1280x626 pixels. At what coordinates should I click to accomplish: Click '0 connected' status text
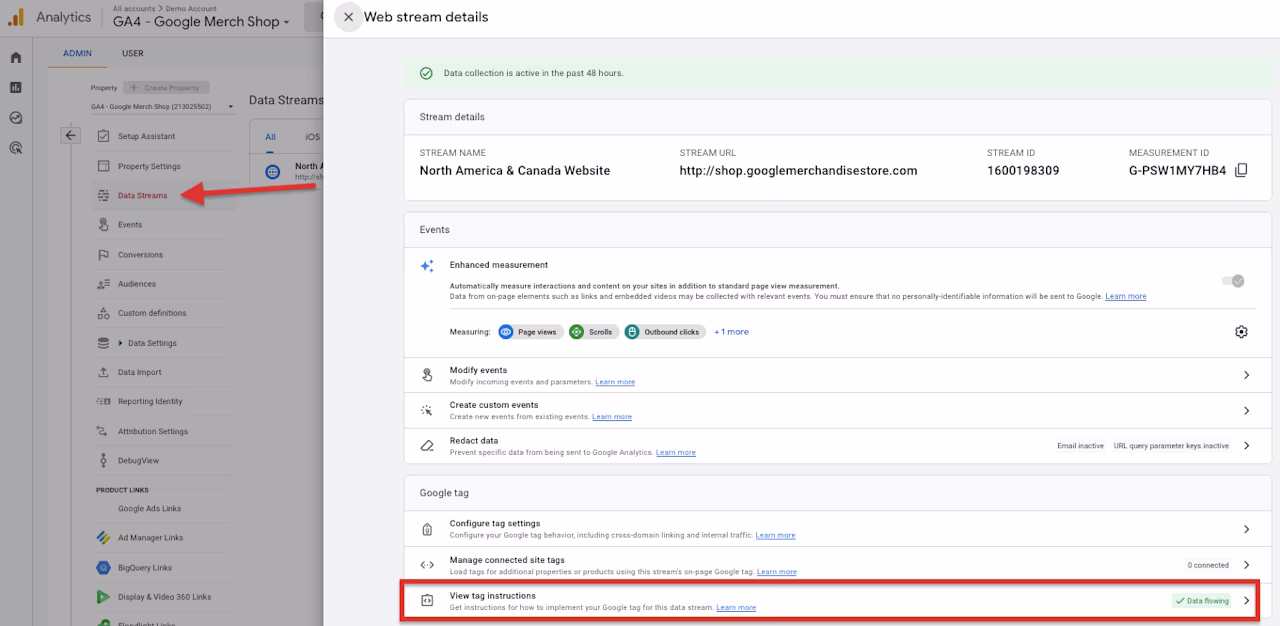pos(1208,565)
